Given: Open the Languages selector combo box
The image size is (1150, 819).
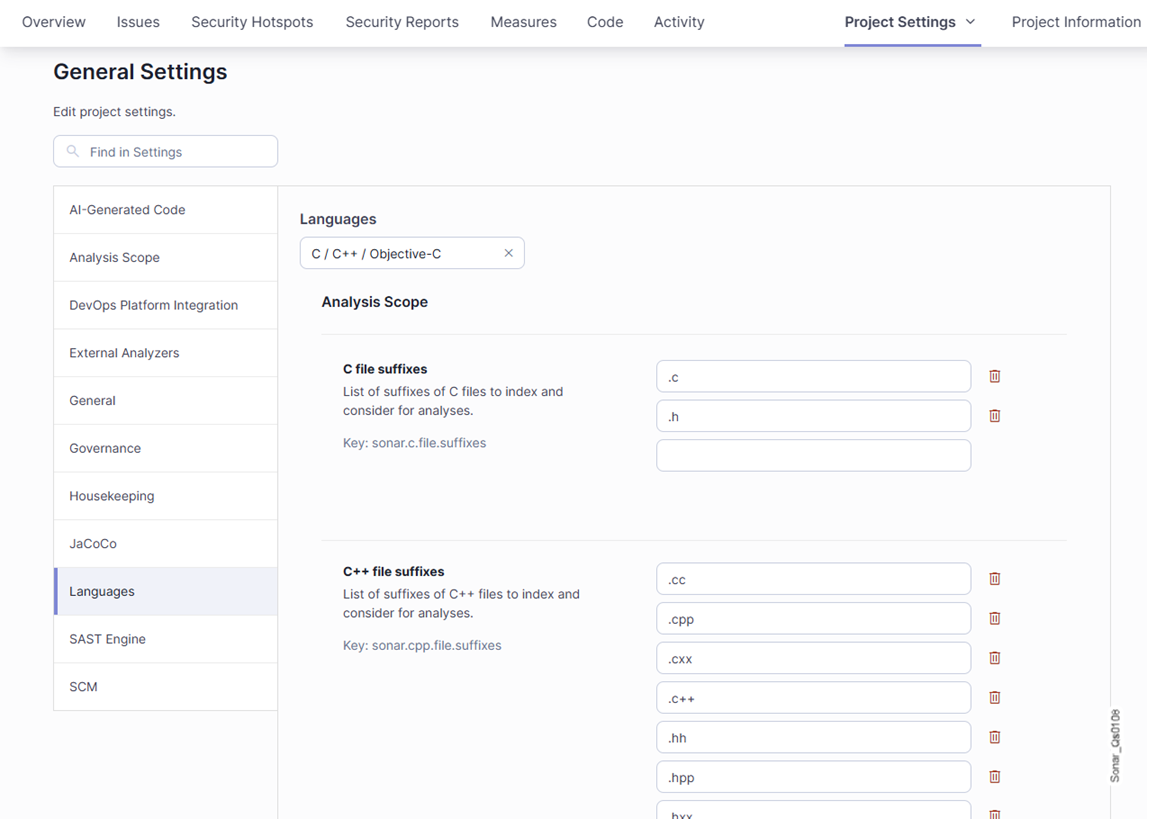Looking at the screenshot, I should (x=400, y=254).
